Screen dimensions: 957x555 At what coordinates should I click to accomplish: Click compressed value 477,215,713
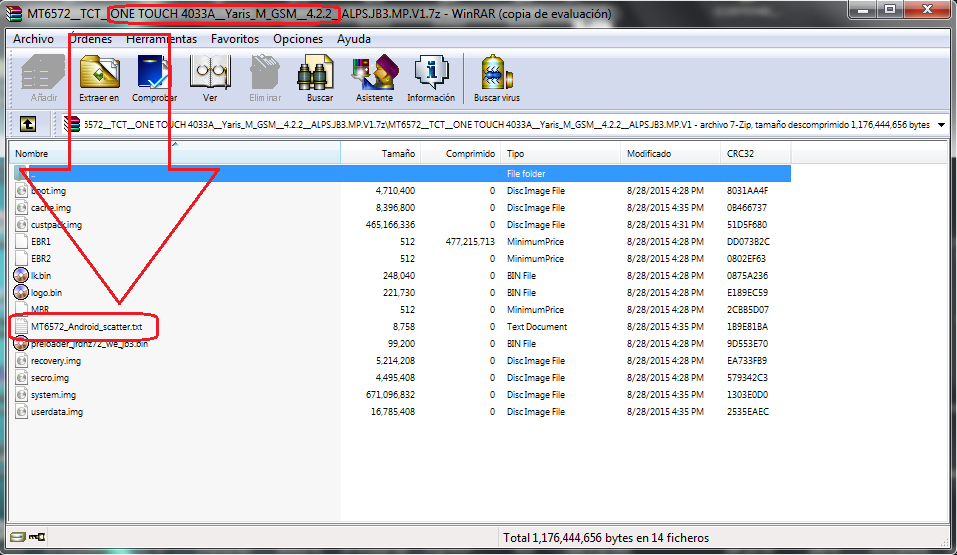[470, 241]
